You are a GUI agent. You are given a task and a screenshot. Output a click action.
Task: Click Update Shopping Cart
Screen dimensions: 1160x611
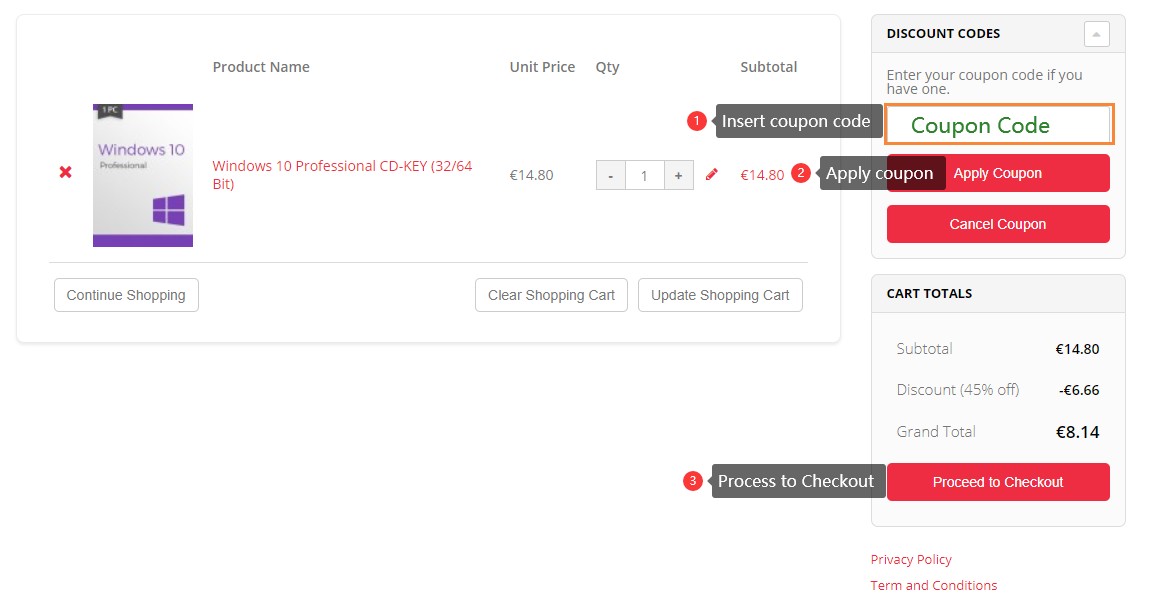pyautogui.click(x=720, y=295)
